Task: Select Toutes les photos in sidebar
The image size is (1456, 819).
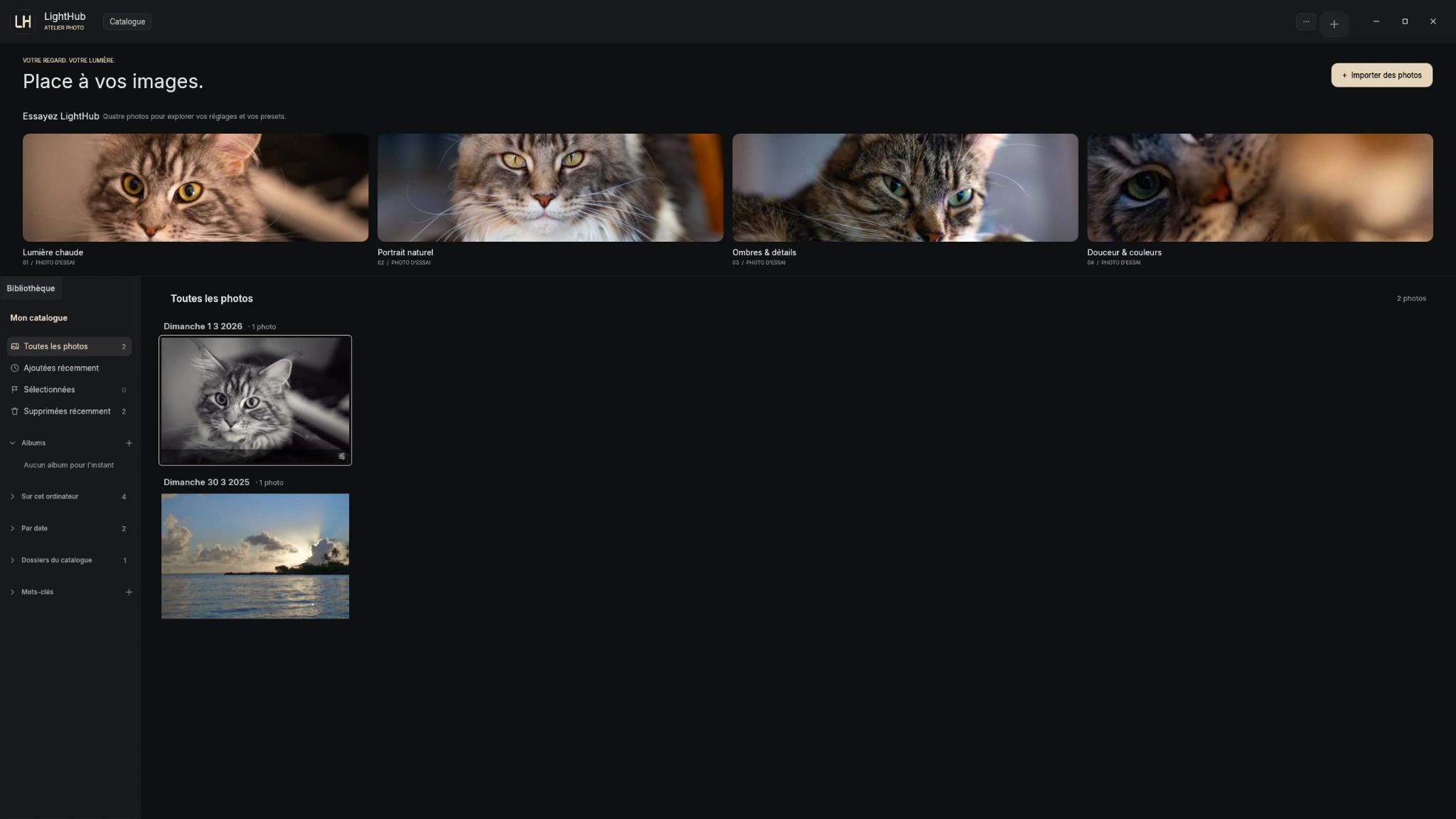Action: [69, 346]
